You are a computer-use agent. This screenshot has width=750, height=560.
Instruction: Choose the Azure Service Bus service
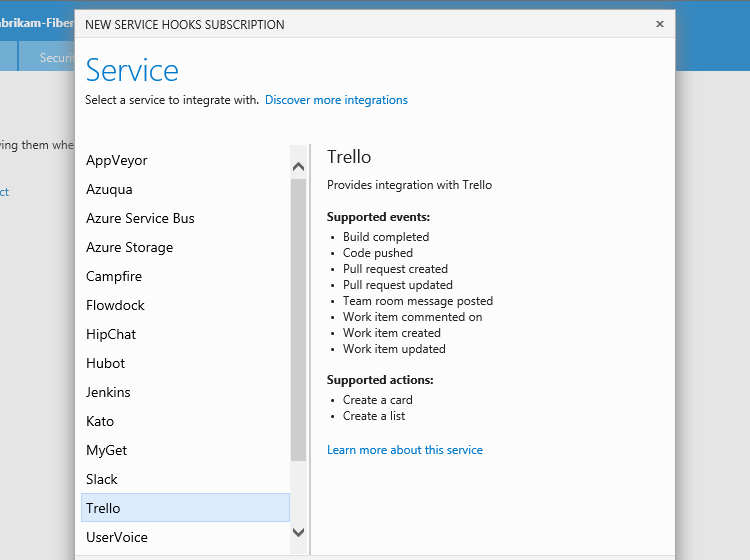[x=185, y=218]
